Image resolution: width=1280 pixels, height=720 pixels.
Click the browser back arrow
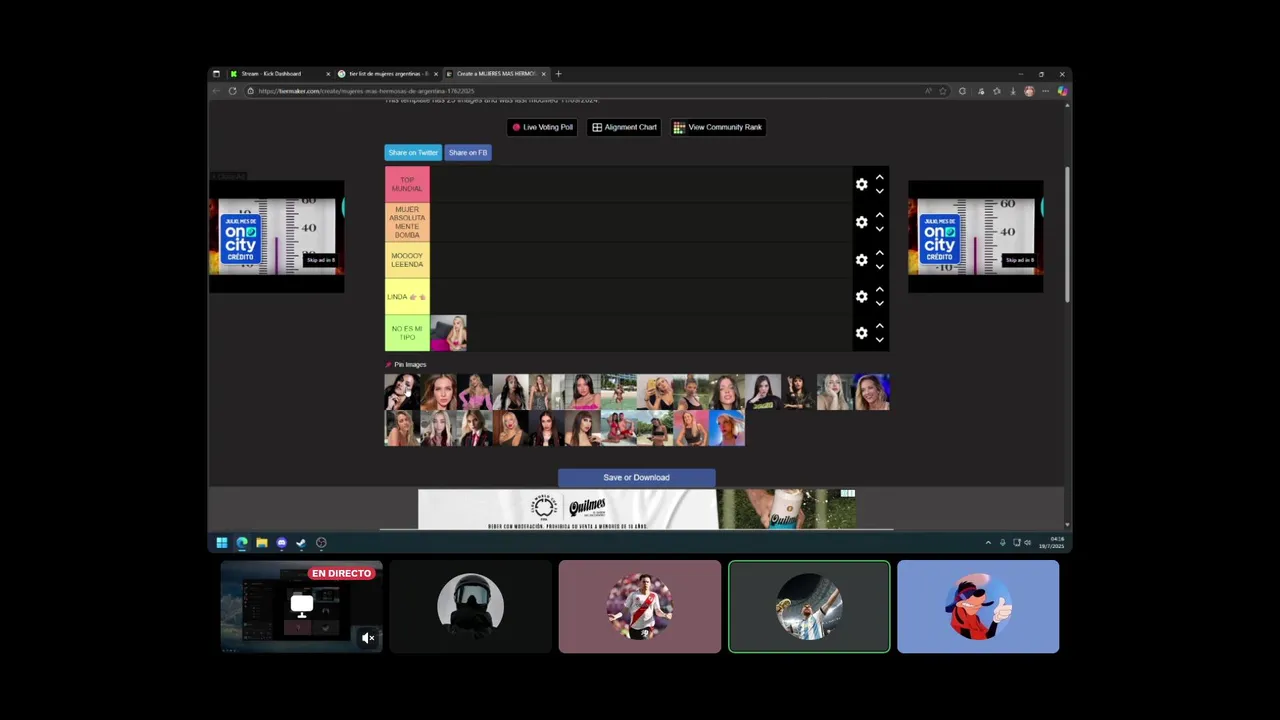pyautogui.click(x=216, y=91)
